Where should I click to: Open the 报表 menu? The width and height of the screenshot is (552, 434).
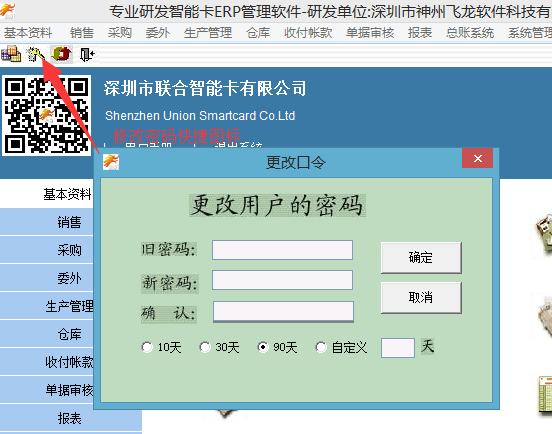pos(420,33)
